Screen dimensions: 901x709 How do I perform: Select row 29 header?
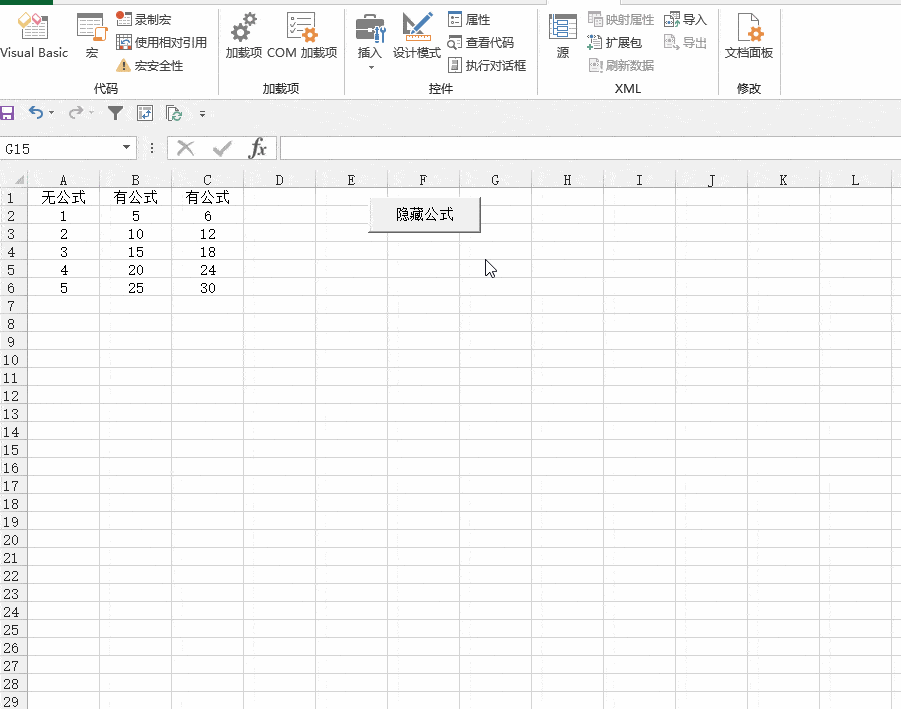click(x=13, y=702)
